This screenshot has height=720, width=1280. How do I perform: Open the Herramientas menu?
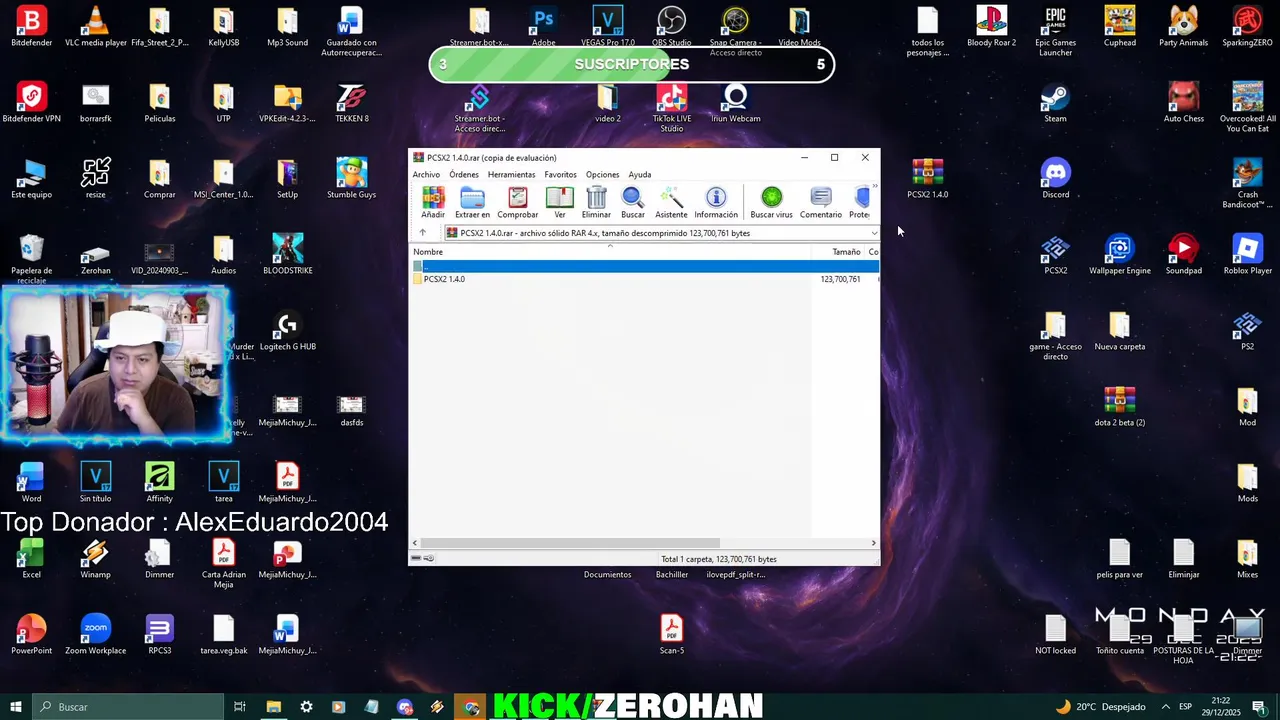511,174
